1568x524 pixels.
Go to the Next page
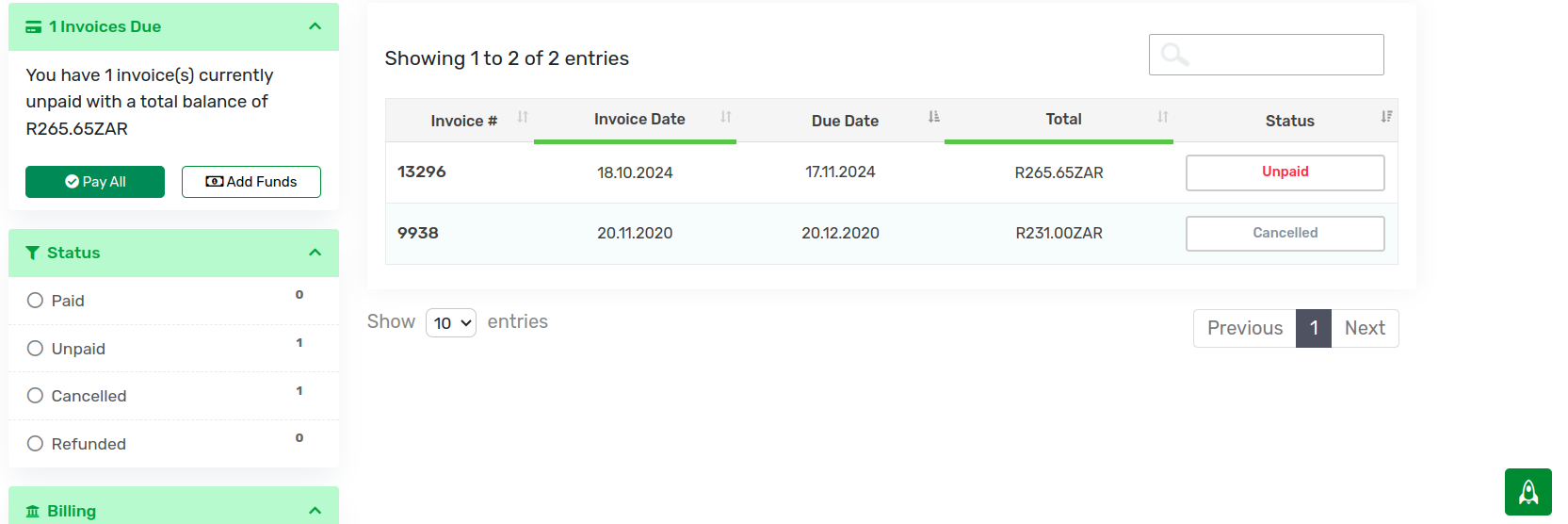coord(1365,328)
